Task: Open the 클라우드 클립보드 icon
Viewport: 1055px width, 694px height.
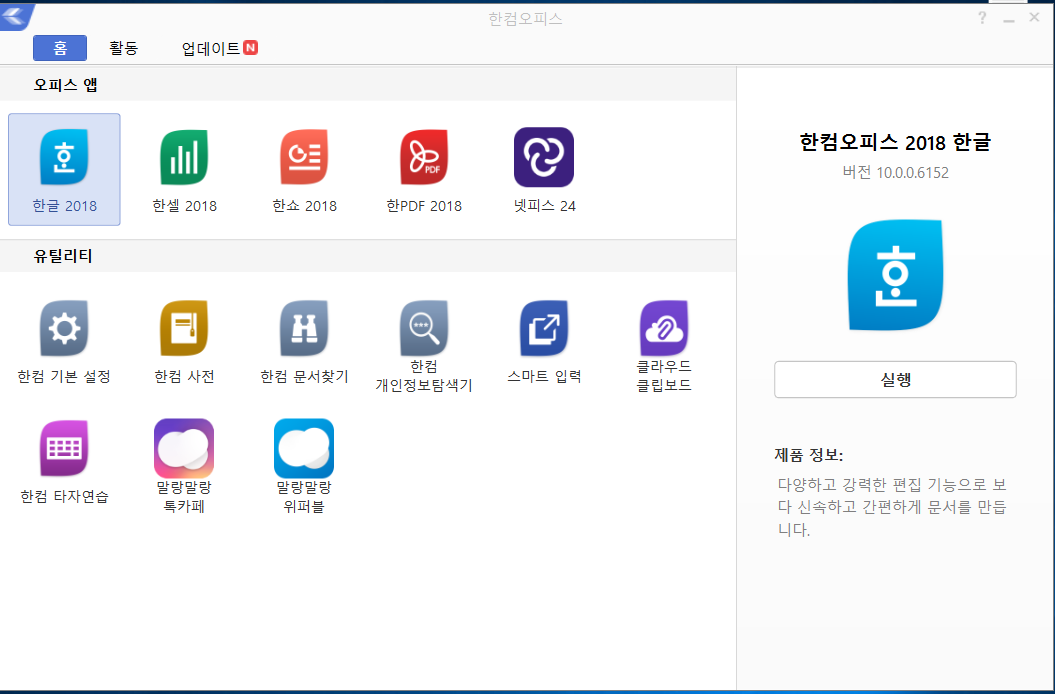Action: pyautogui.click(x=664, y=328)
